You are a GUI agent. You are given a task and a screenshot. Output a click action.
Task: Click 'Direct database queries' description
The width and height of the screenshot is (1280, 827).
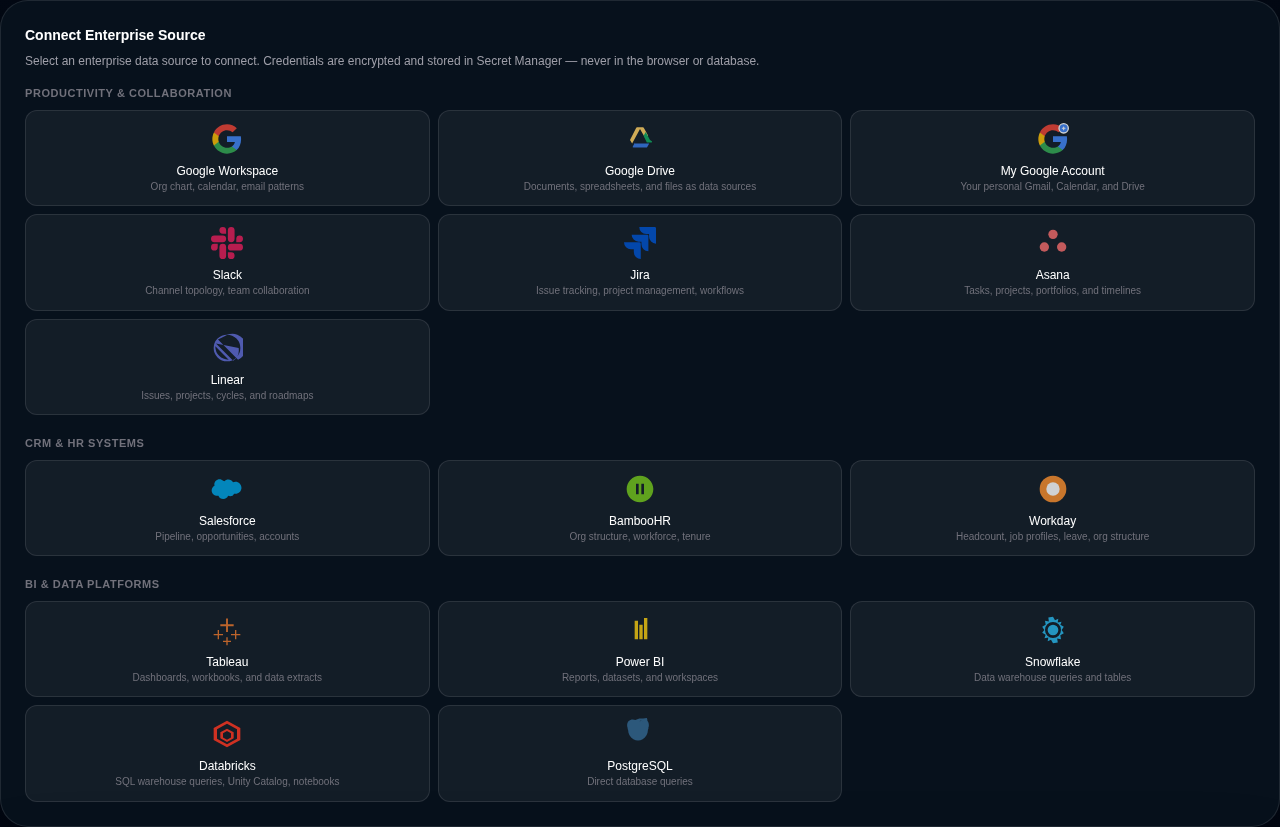(x=640, y=782)
